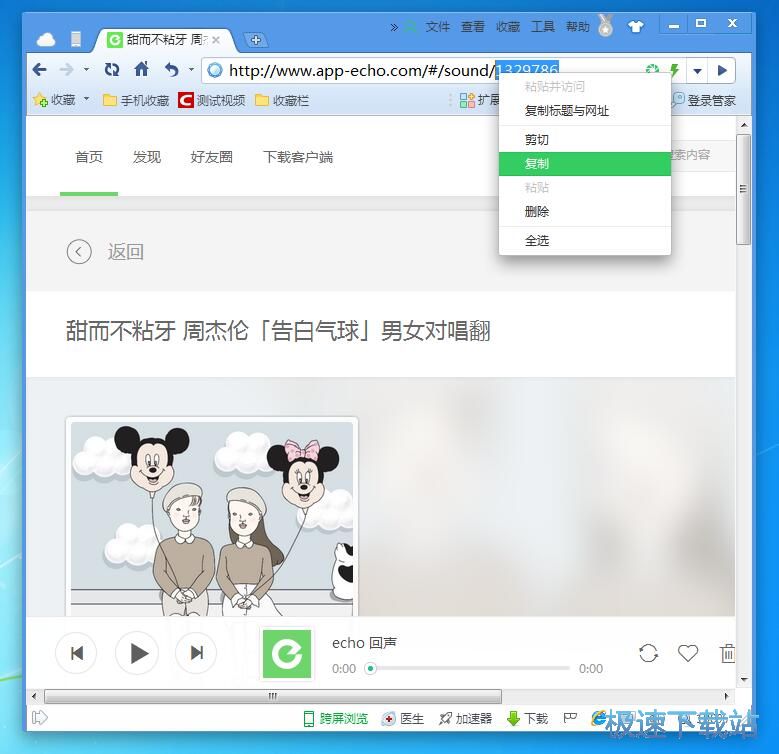Click the 收藏 star bookmark button
779x754 pixels.
(x=55, y=100)
